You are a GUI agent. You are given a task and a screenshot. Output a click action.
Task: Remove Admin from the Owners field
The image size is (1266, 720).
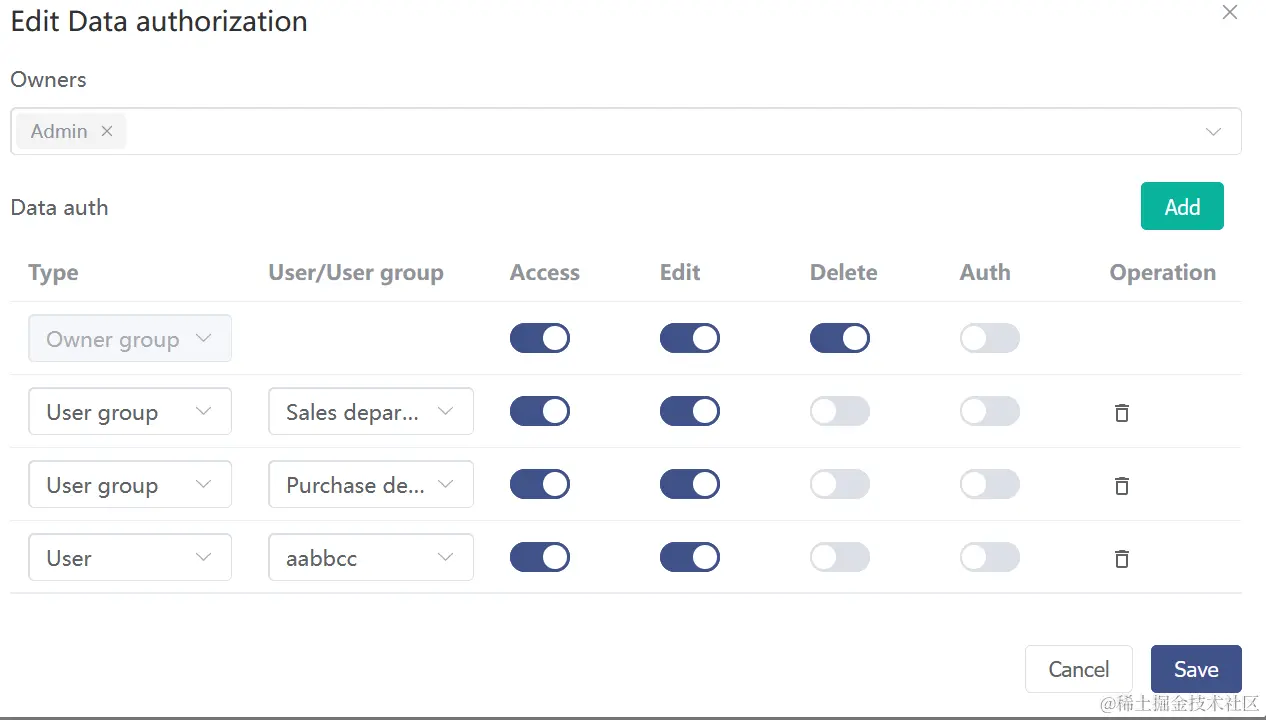[x=106, y=131]
